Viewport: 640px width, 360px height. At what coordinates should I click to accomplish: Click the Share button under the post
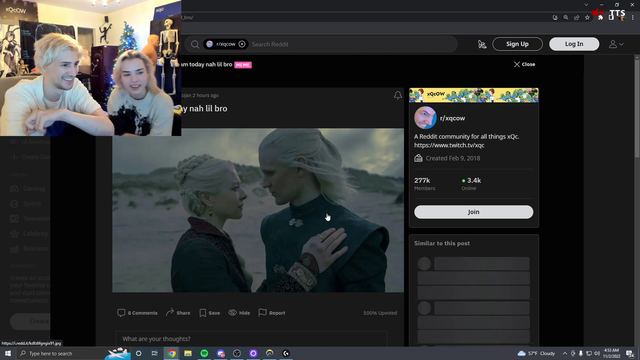[x=178, y=313]
